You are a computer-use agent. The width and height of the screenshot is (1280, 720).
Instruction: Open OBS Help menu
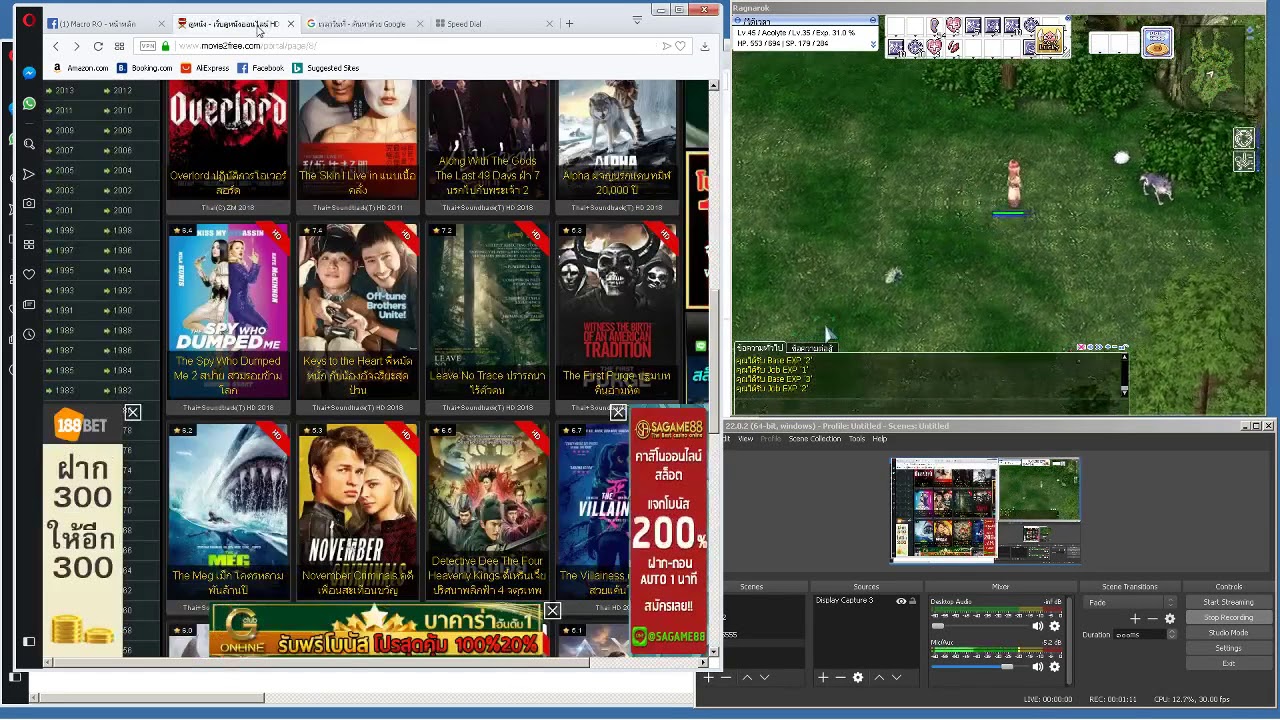[x=880, y=439]
